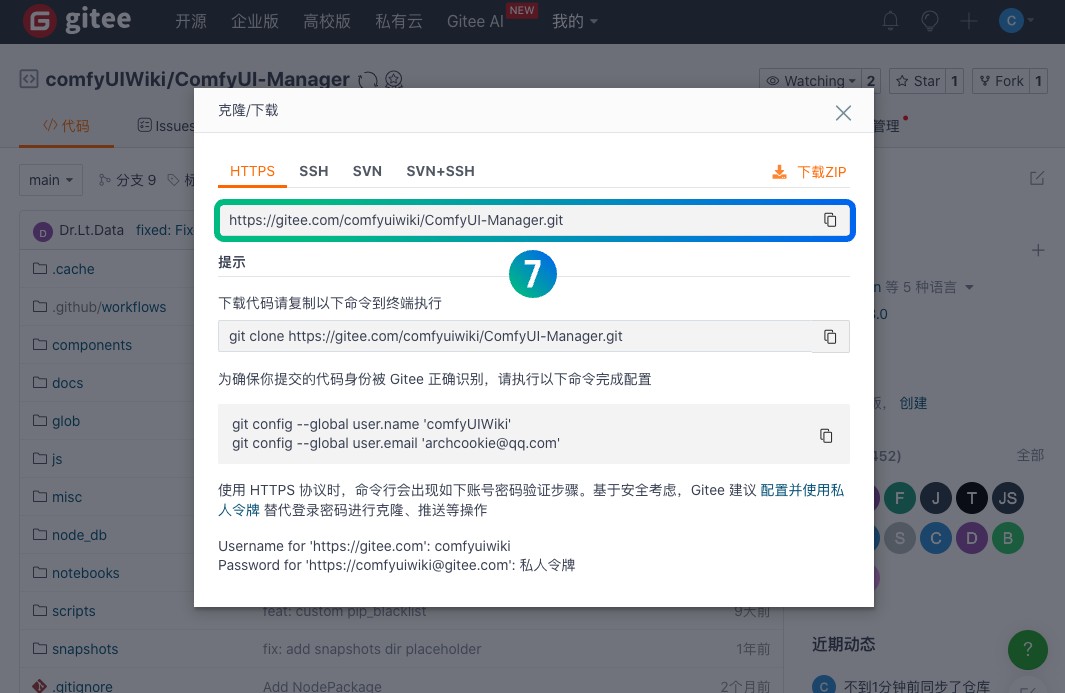Open commit 'fix: add snapshots dir placeholder'

372,650
